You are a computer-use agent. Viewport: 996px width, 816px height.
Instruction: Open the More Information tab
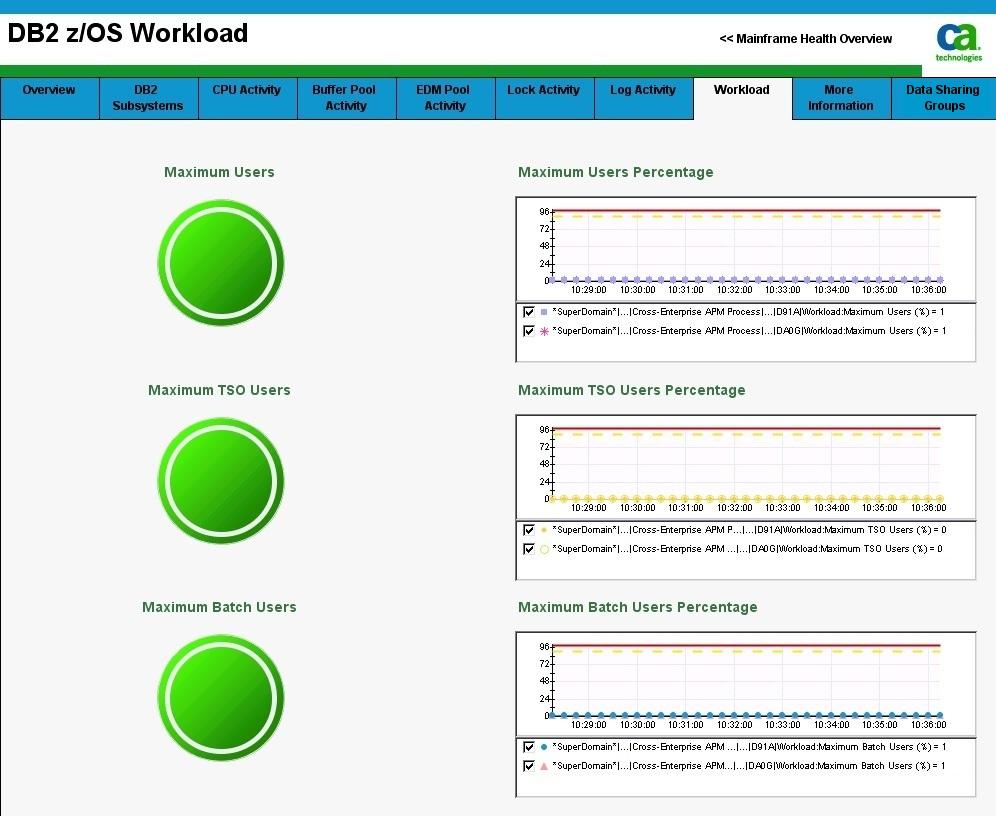click(x=842, y=98)
